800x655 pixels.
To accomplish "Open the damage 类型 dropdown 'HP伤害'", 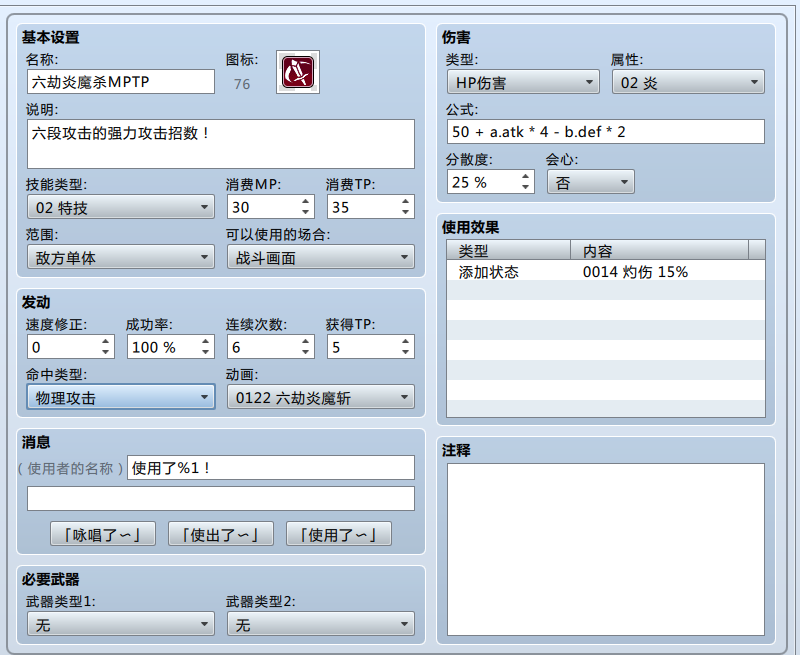I will pyautogui.click(x=523, y=82).
